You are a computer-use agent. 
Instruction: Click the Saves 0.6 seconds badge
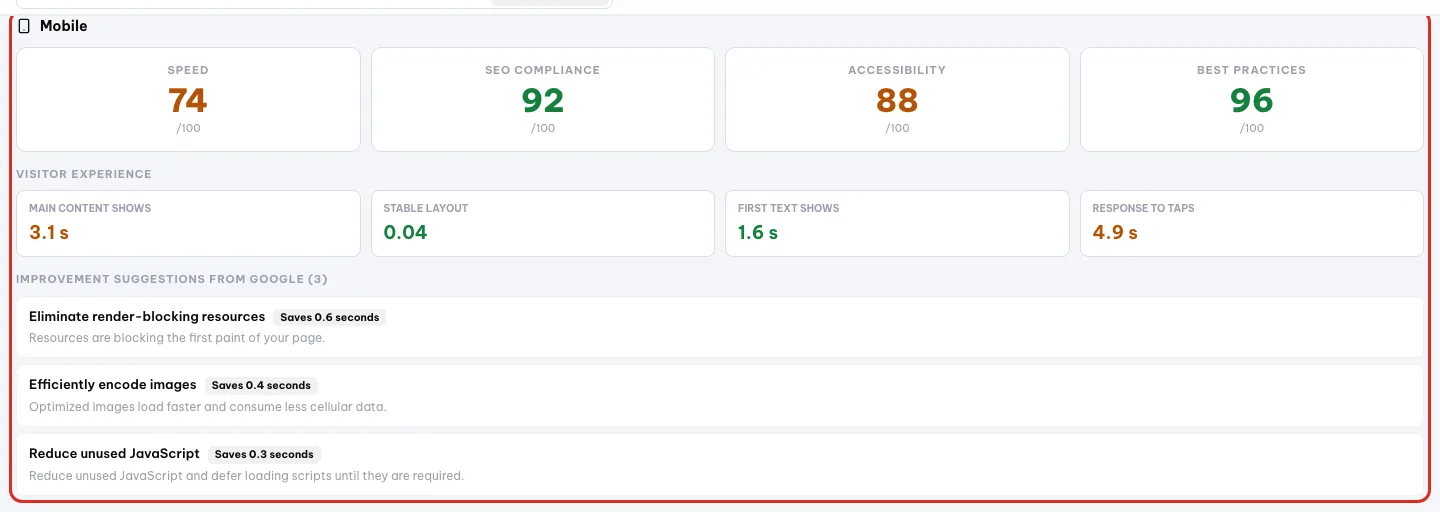(330, 317)
